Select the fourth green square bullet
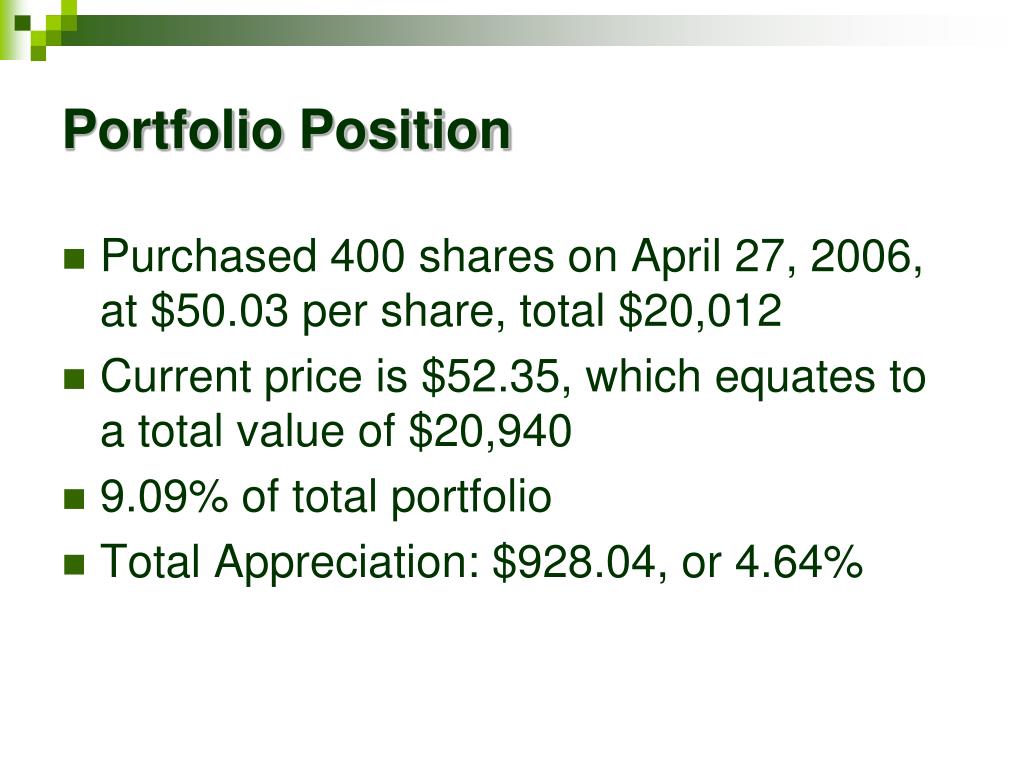The height and width of the screenshot is (768, 1024). point(75,564)
